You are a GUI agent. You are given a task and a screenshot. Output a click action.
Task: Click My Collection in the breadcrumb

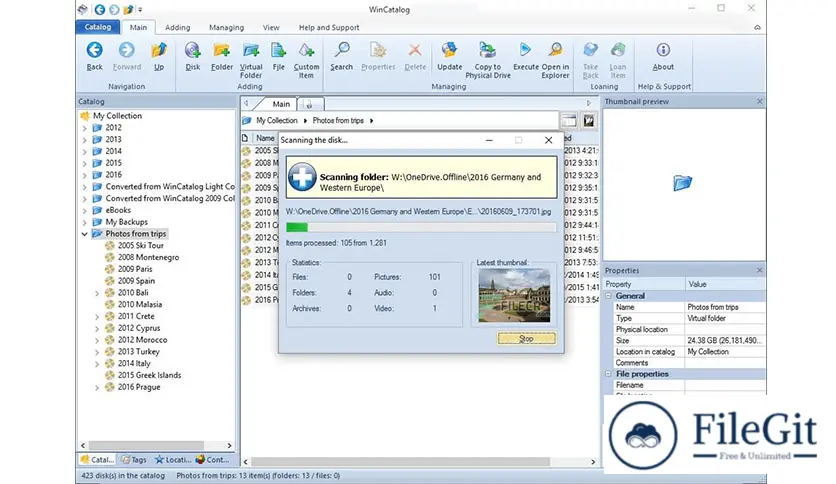(x=277, y=120)
